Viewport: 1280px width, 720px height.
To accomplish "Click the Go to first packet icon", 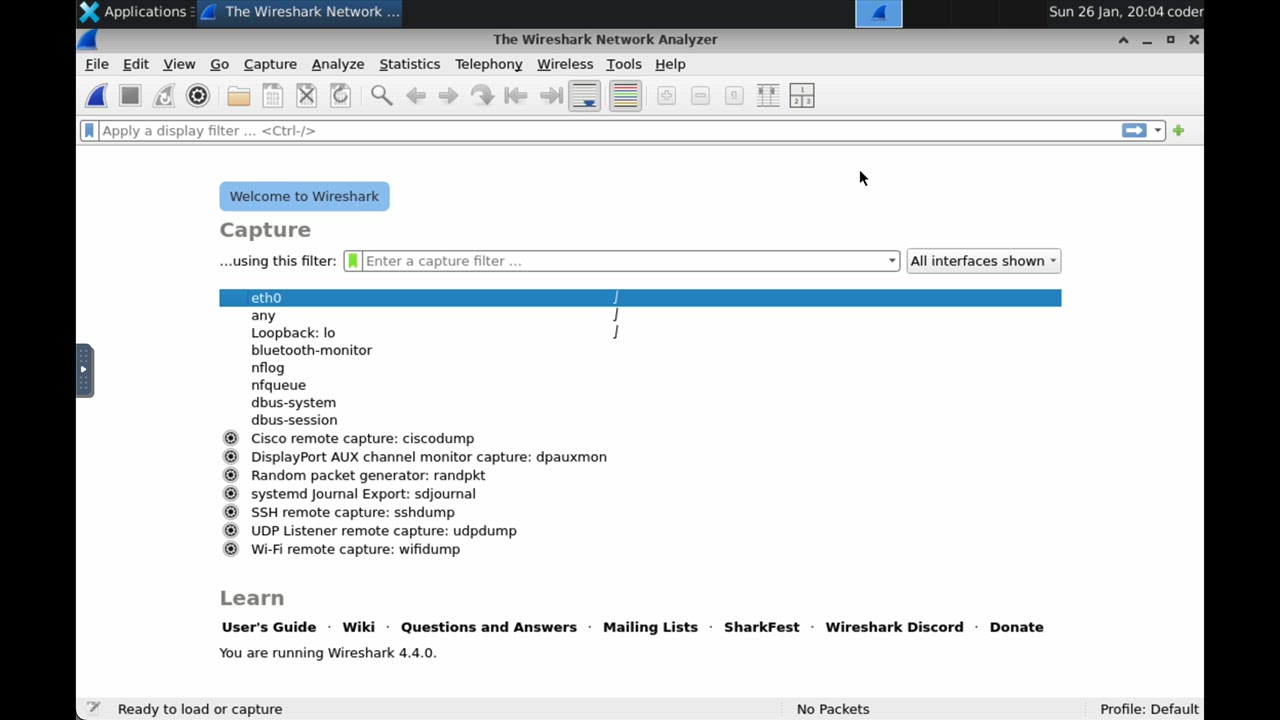I will click(x=516, y=96).
